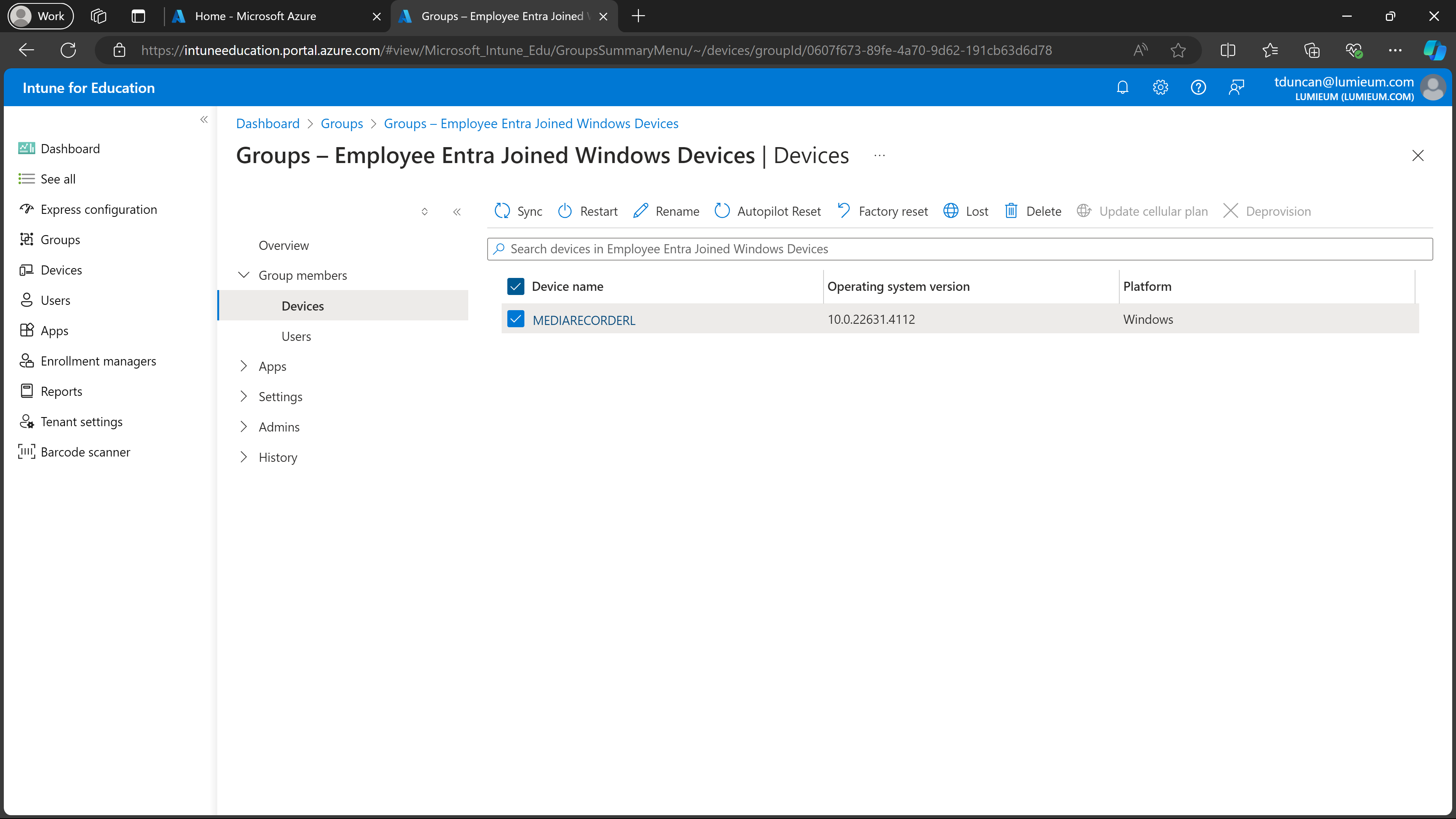The height and width of the screenshot is (819, 1456).
Task: Open the Copilot sidebar icon
Action: pyautogui.click(x=1434, y=50)
